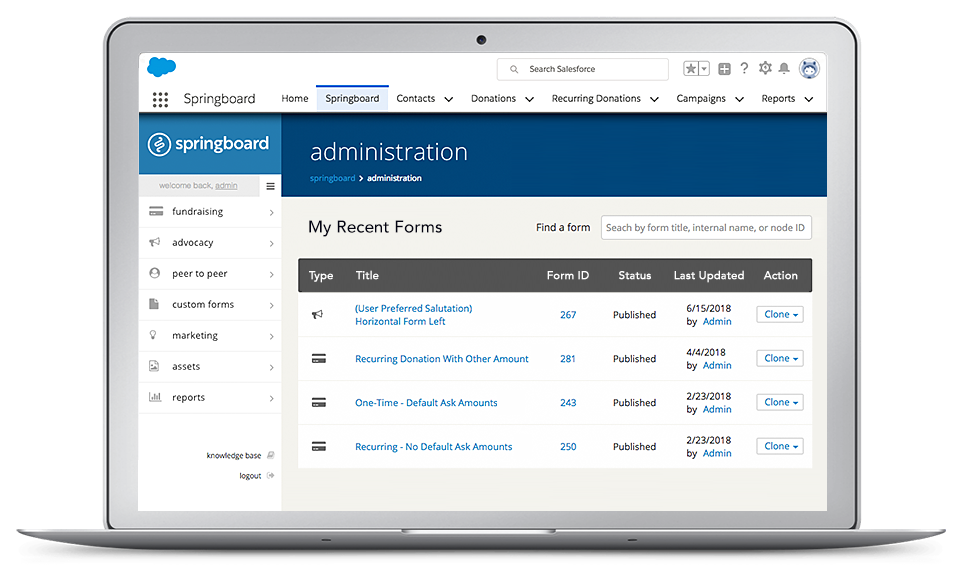This screenshot has height=565, width=966.
Task: Open the fundraising sidebar menu
Action: pyautogui.click(x=209, y=212)
